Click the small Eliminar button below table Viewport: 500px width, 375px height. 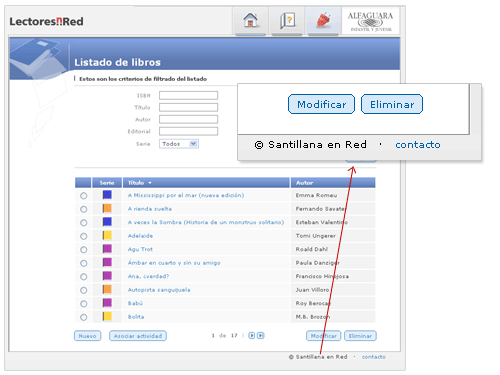(360, 336)
